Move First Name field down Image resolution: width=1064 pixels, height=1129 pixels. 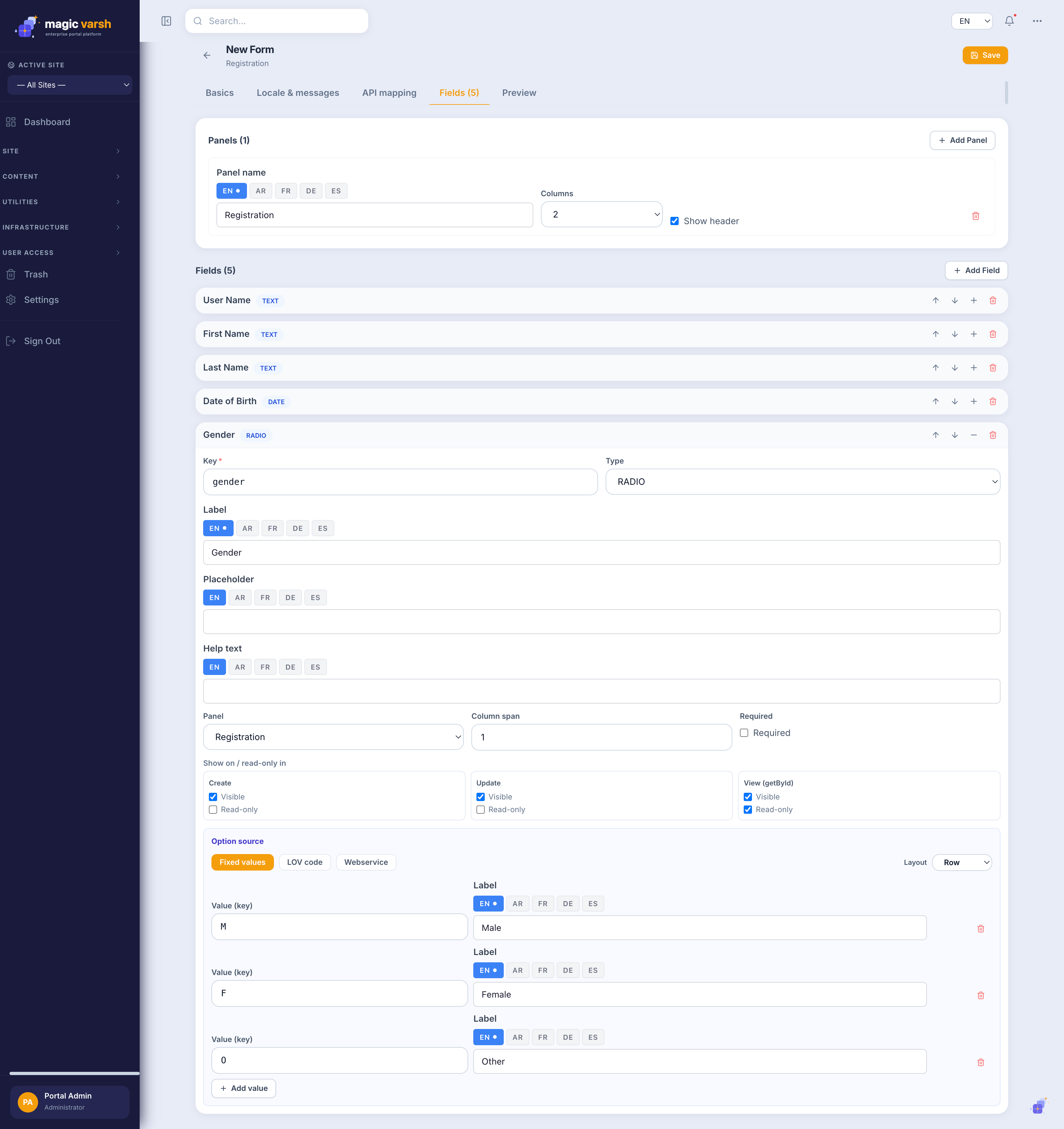click(x=955, y=334)
